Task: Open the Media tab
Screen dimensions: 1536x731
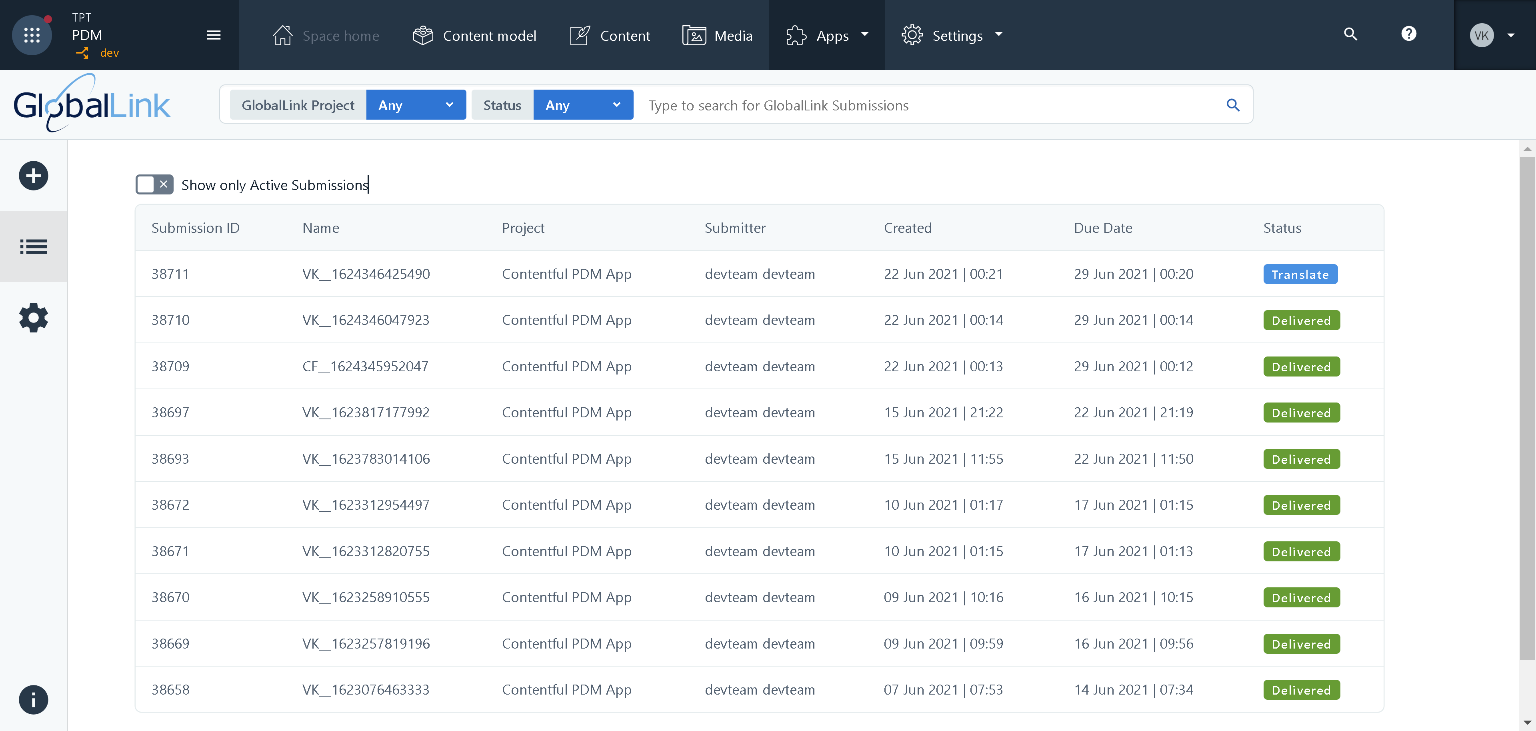Action: click(717, 36)
